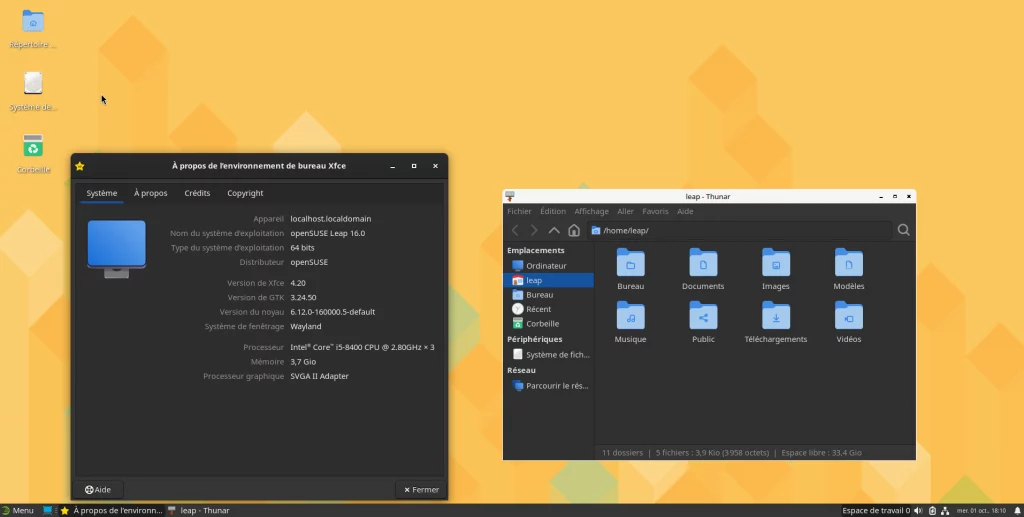The image size is (1024, 517).
Task: Select Ordinateur in Emplacements sidebar
Action: 545,266
